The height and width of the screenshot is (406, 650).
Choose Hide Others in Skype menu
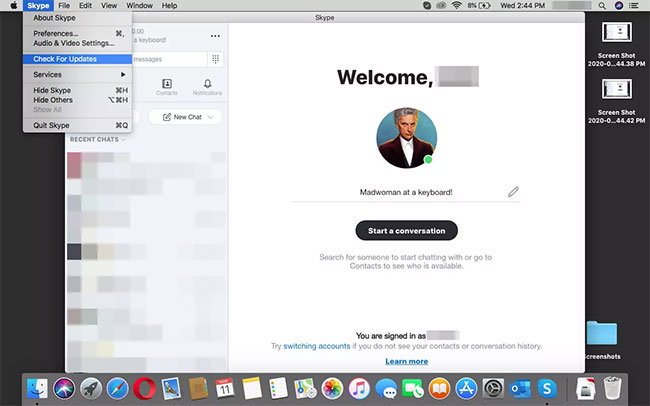click(x=78, y=100)
